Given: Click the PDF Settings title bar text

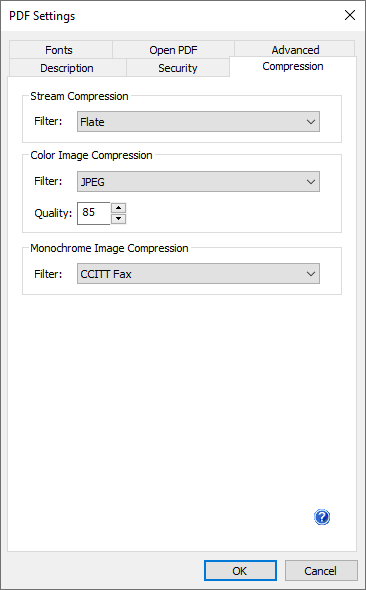Looking at the screenshot, I should (42, 16).
